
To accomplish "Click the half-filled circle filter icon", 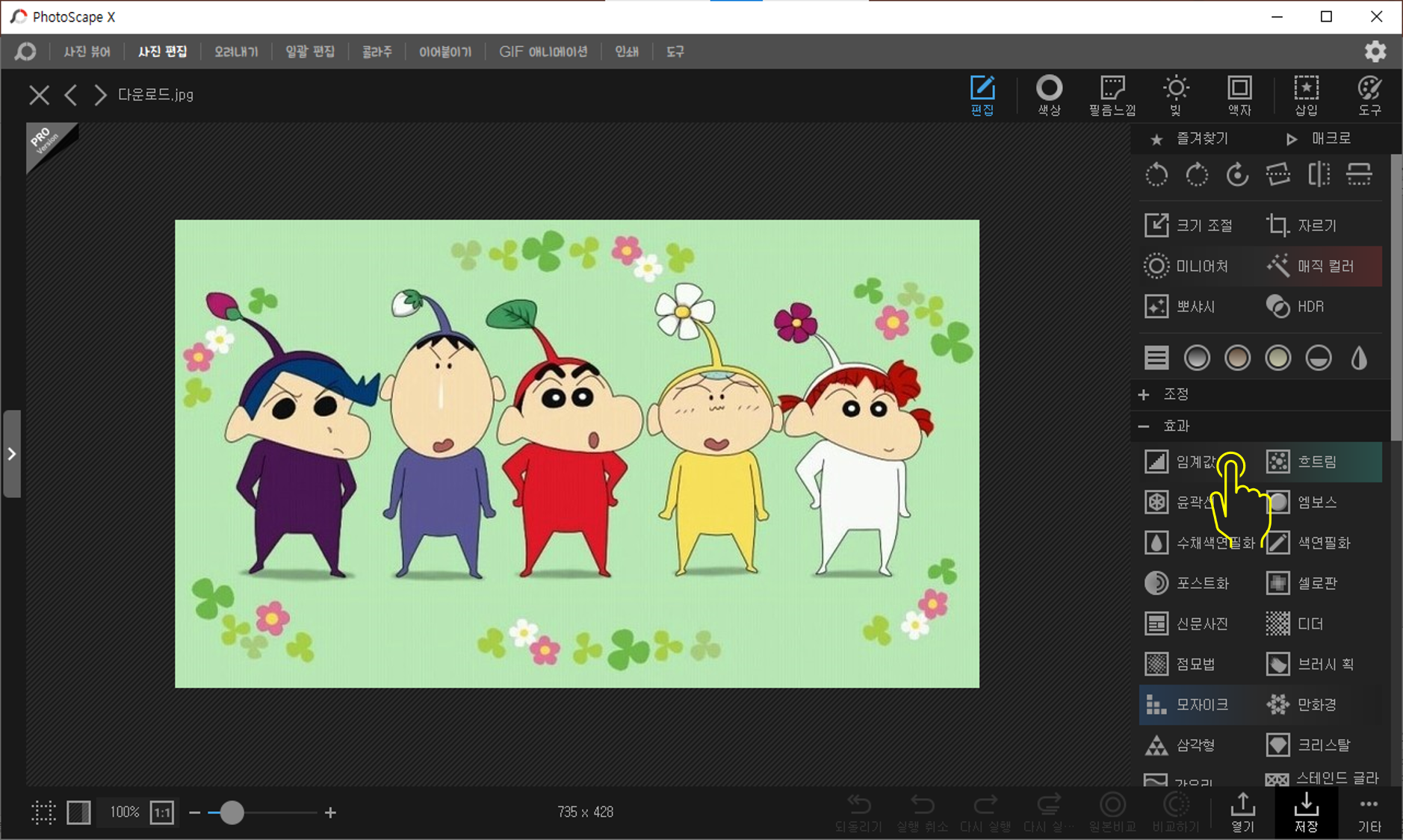I will pos(1318,358).
